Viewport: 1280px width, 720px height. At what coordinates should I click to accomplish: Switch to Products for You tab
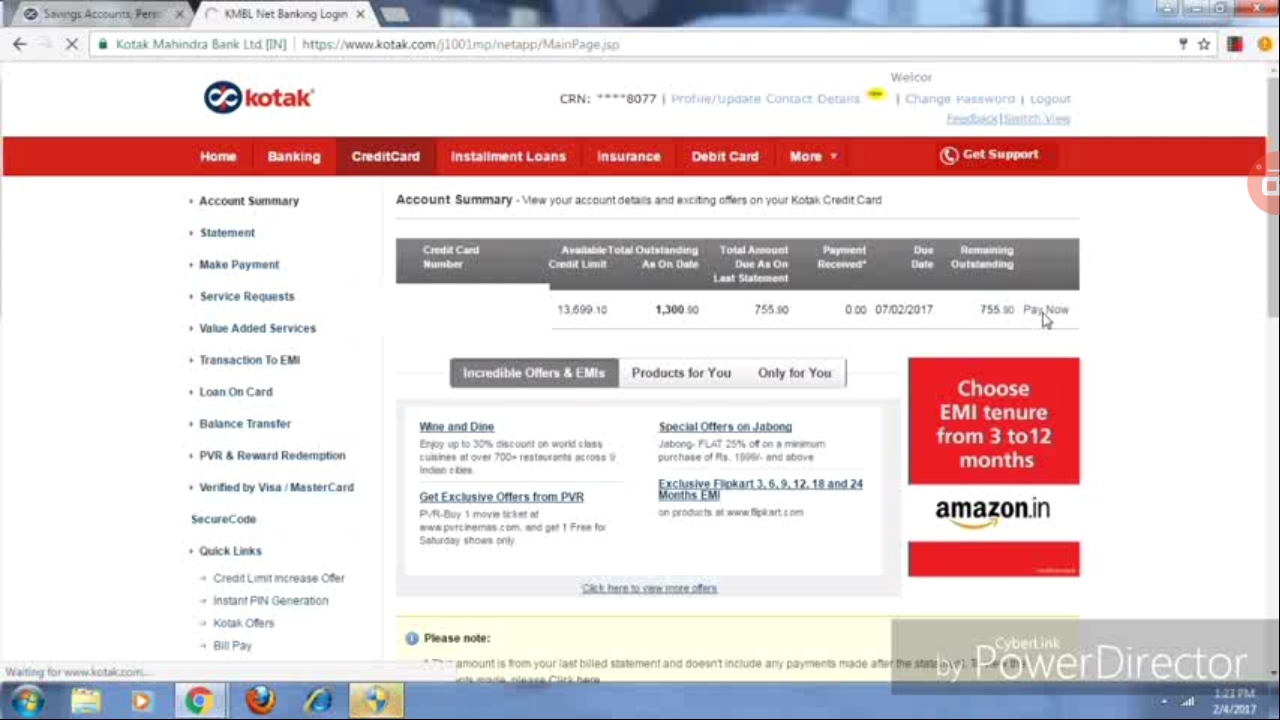pos(681,373)
